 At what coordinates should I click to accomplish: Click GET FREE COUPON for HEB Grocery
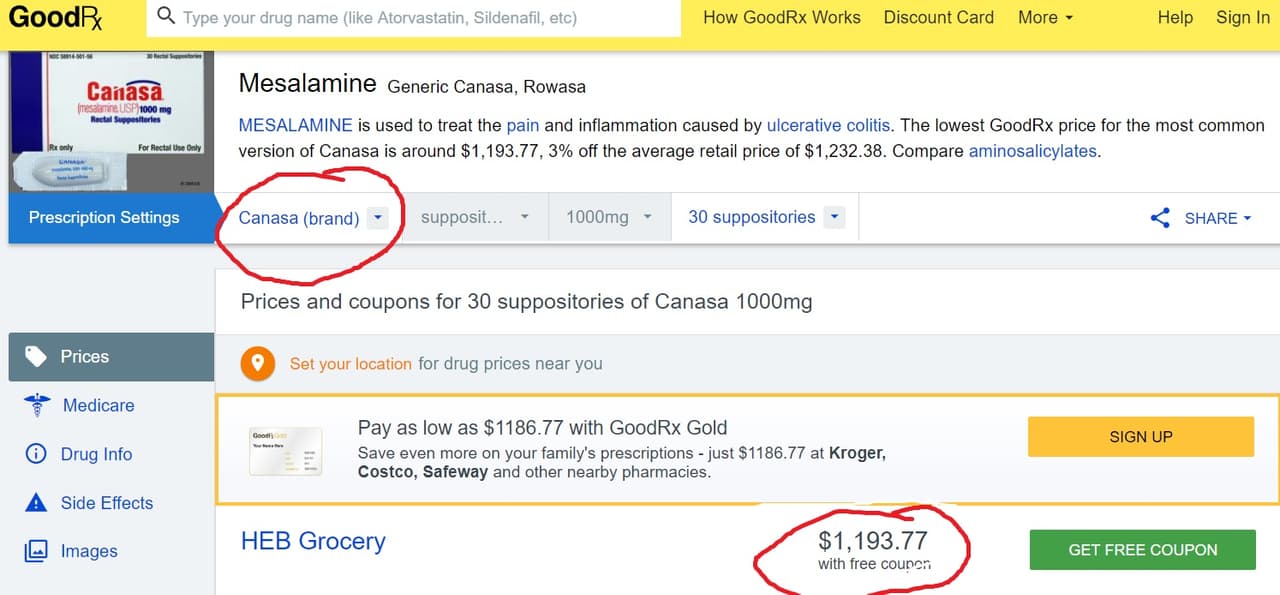point(1142,550)
